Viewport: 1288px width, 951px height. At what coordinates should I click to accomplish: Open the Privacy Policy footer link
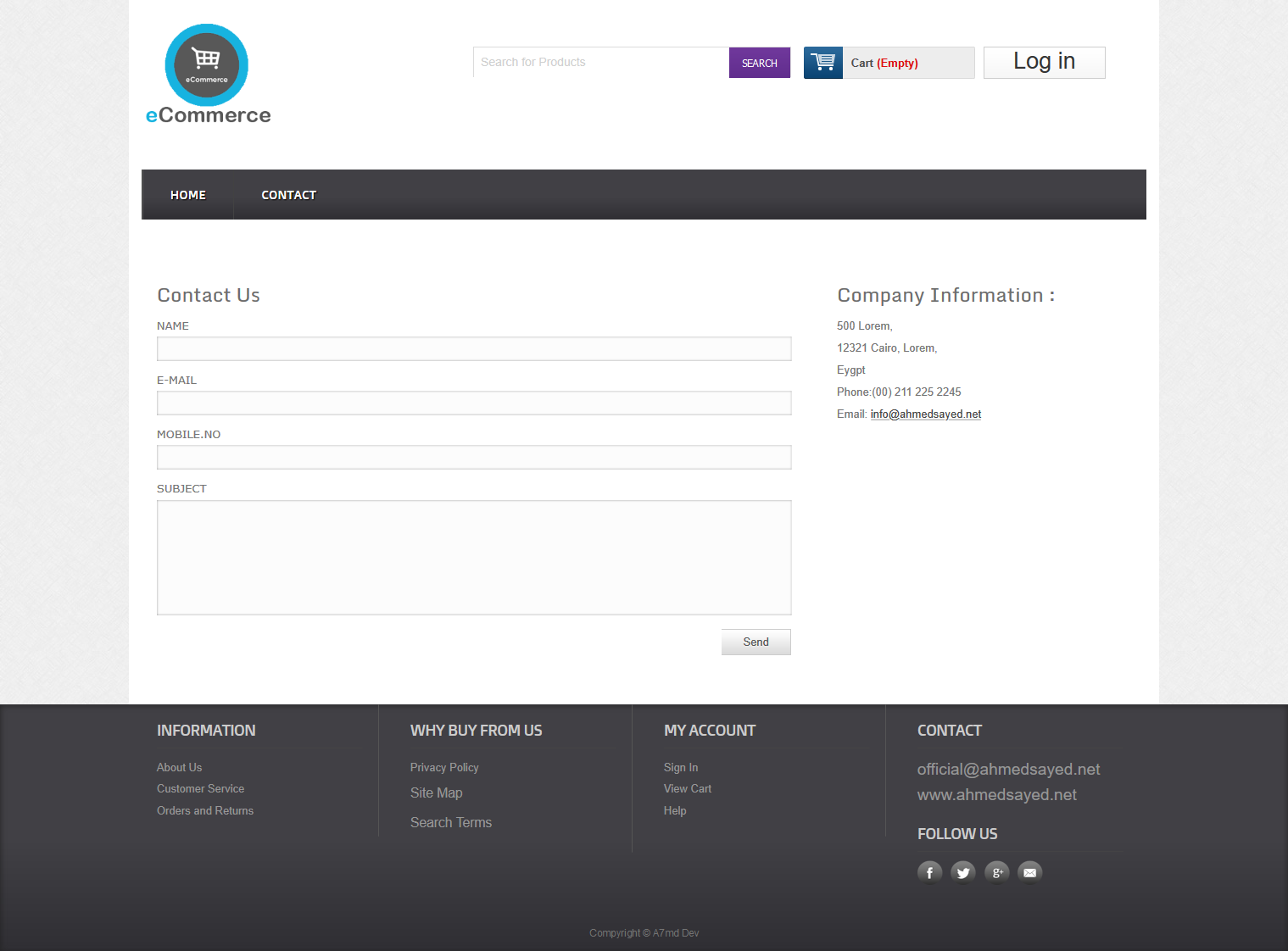pyautogui.click(x=444, y=767)
